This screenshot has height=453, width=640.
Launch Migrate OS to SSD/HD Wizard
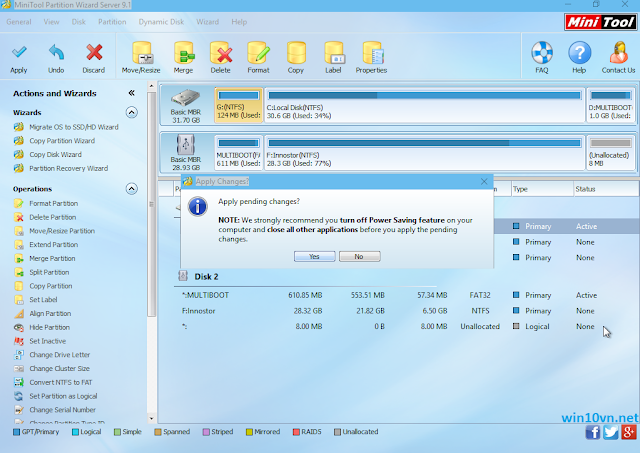pyautogui.click(x=74, y=127)
